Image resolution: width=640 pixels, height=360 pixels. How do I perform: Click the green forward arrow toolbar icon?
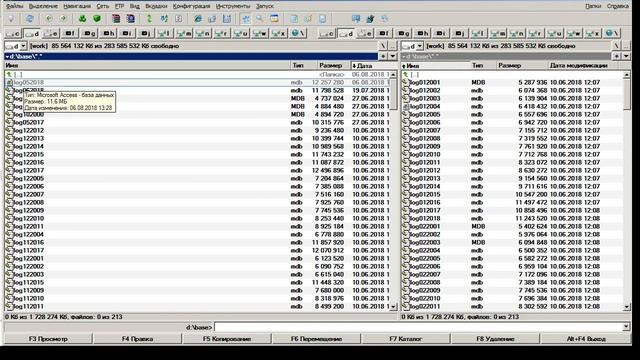(x=63, y=19)
